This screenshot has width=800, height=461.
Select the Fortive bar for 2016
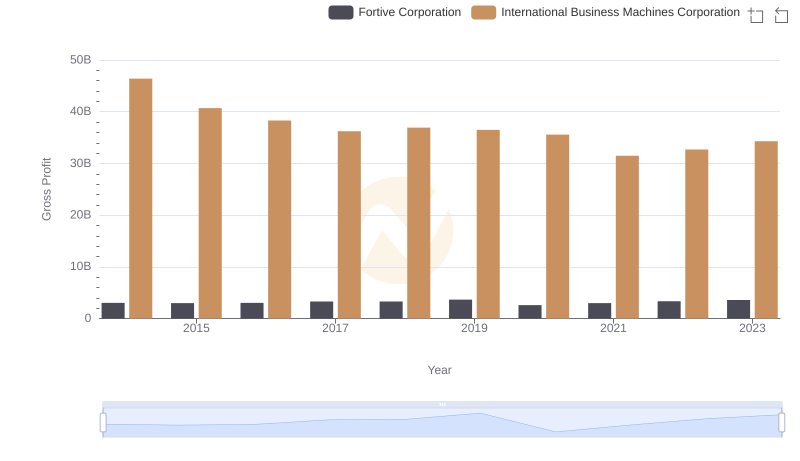[252, 311]
